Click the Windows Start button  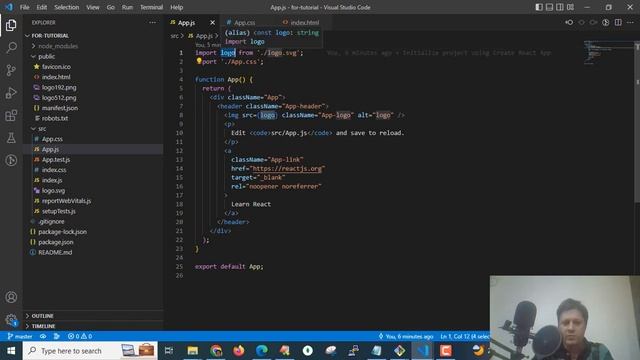(11, 351)
